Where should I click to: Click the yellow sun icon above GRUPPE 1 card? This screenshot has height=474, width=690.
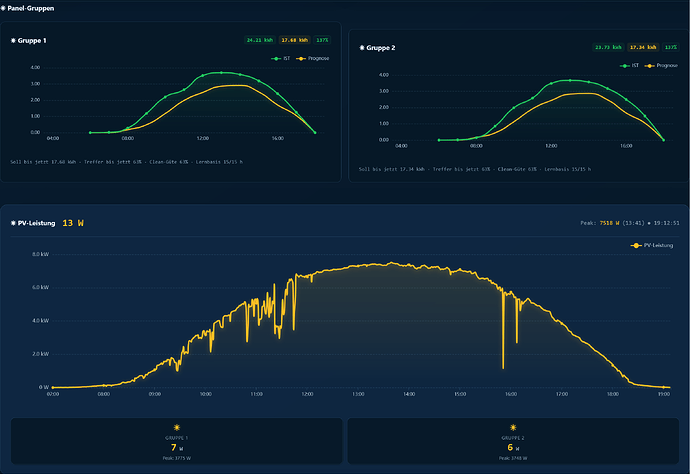pyautogui.click(x=177, y=427)
